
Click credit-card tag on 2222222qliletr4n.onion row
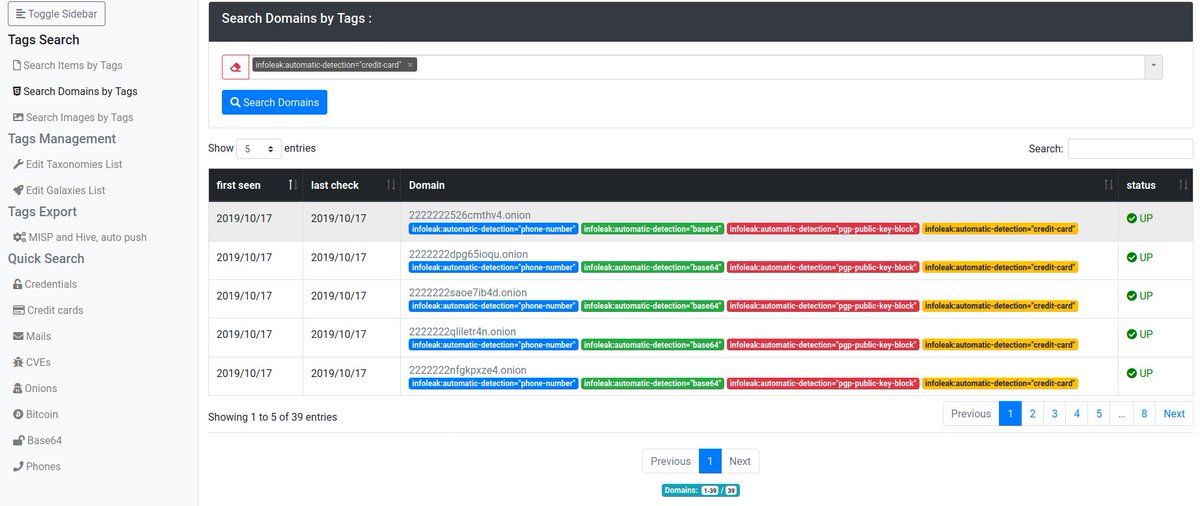1000,345
